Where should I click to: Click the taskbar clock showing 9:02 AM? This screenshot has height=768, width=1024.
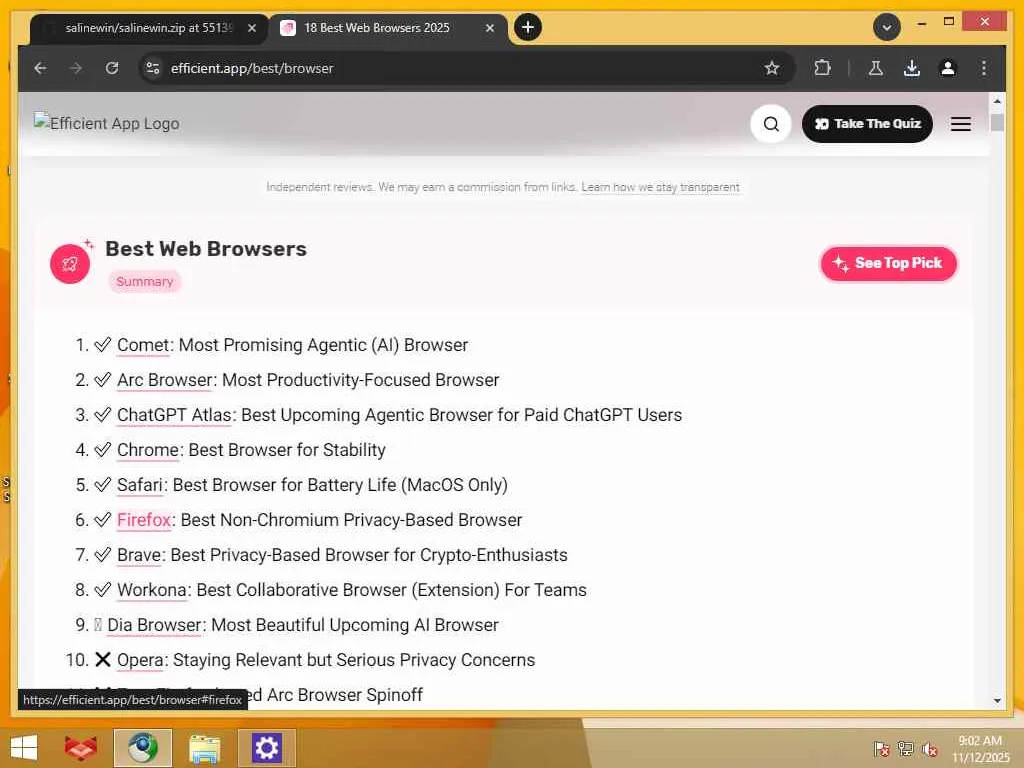pyautogui.click(x=980, y=748)
